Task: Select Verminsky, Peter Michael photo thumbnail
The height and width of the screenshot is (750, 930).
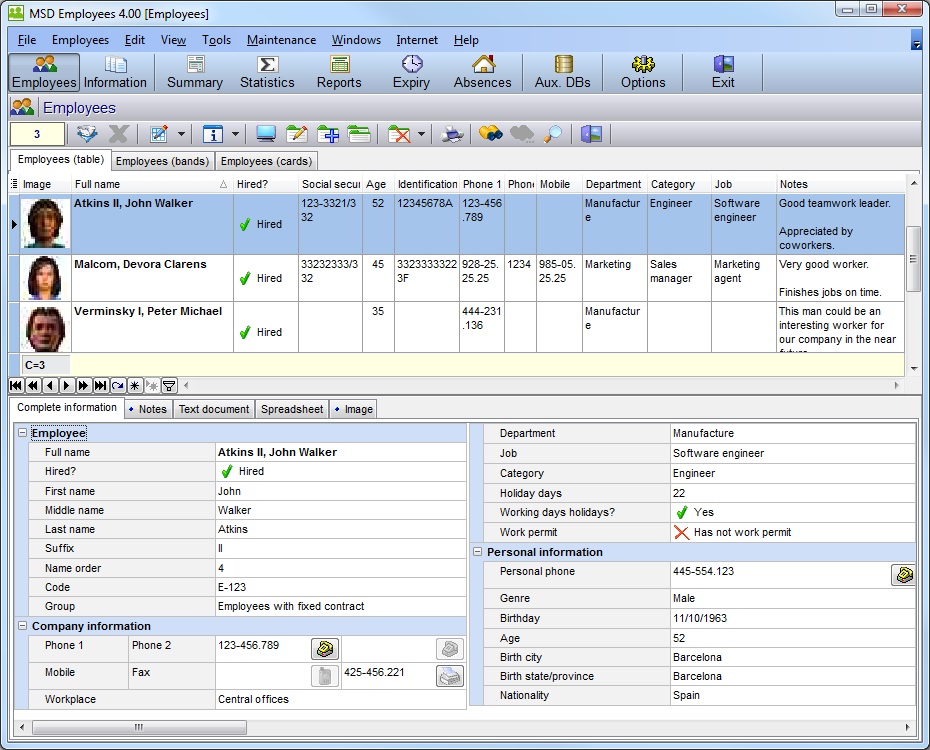Action: point(45,326)
